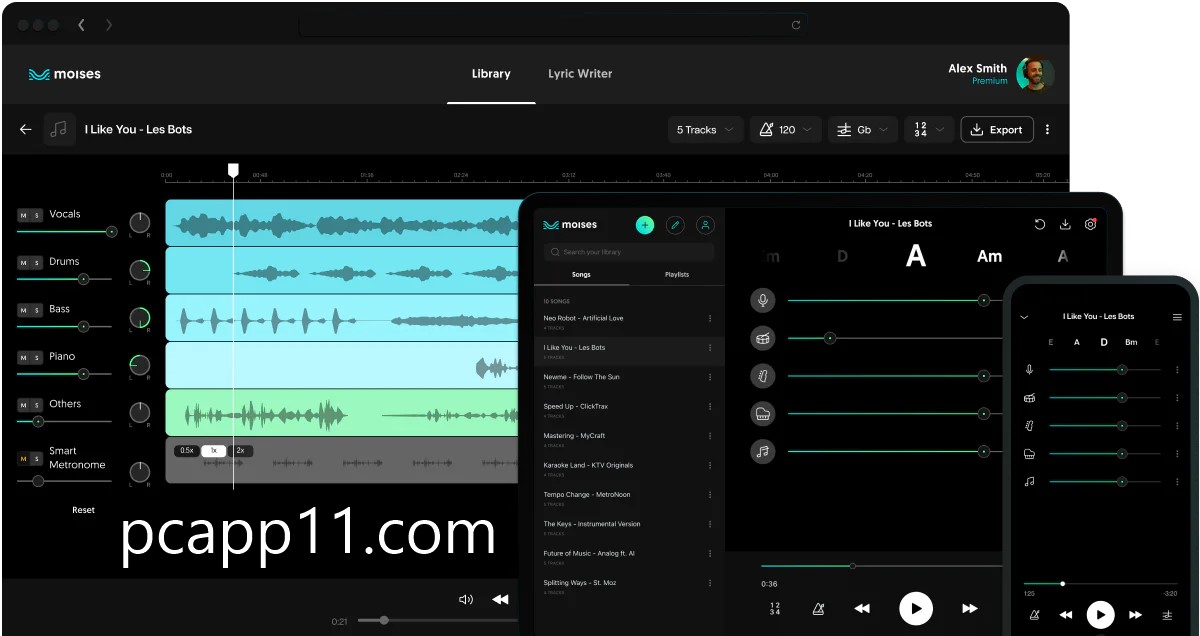Screen dimensions: 1200x636
Task: Click the search your library field
Action: (629, 252)
